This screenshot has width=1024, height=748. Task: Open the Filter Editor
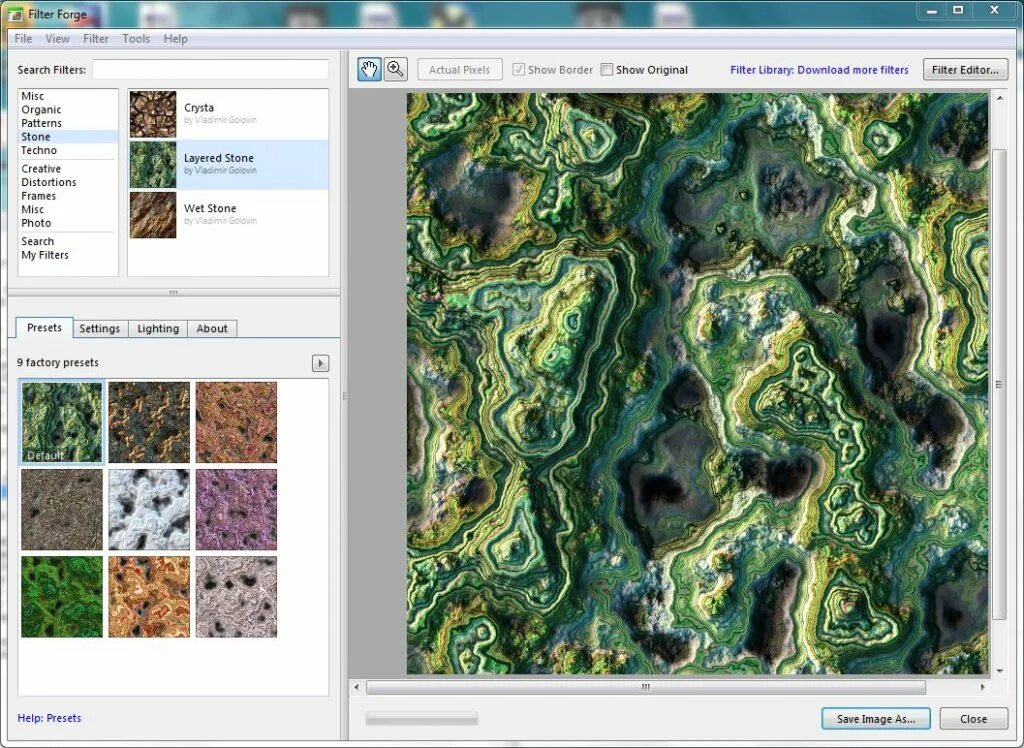[x=965, y=70]
